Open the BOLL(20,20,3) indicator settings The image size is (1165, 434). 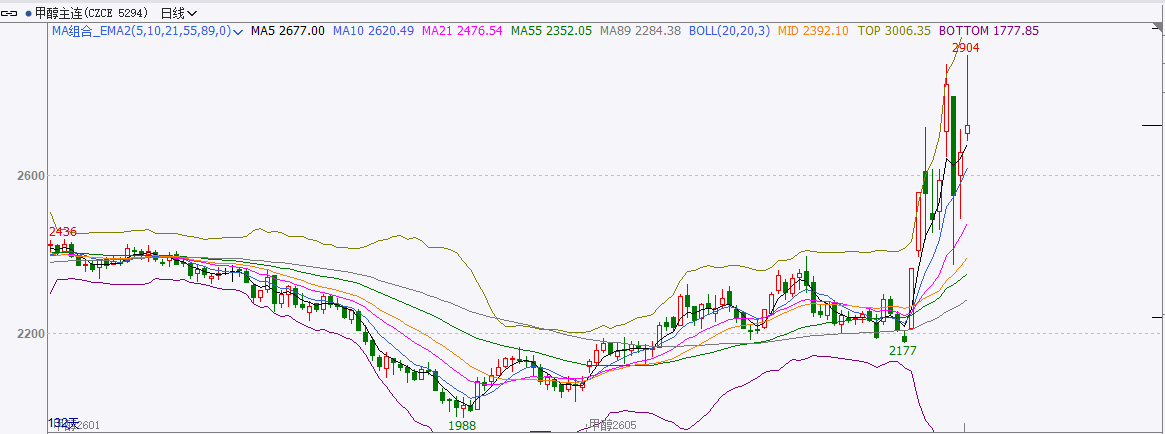(x=730, y=32)
